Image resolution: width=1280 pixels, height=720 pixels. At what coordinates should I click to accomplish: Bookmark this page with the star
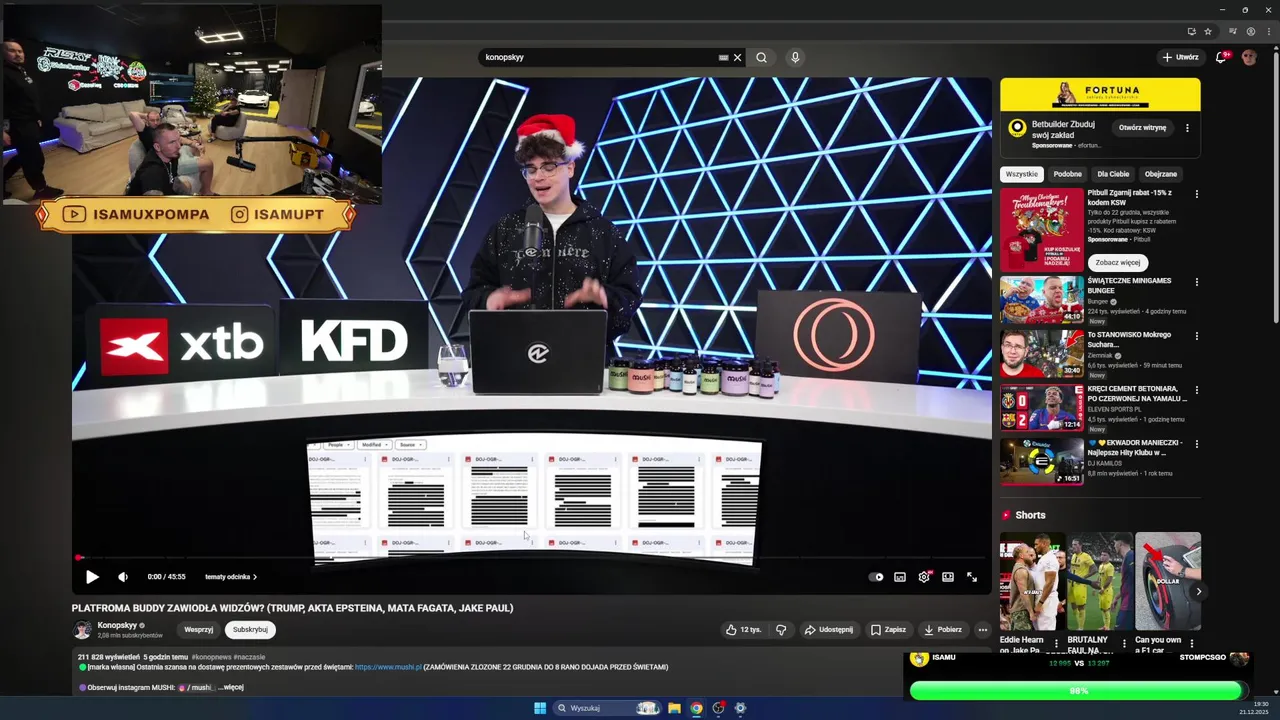[1208, 31]
